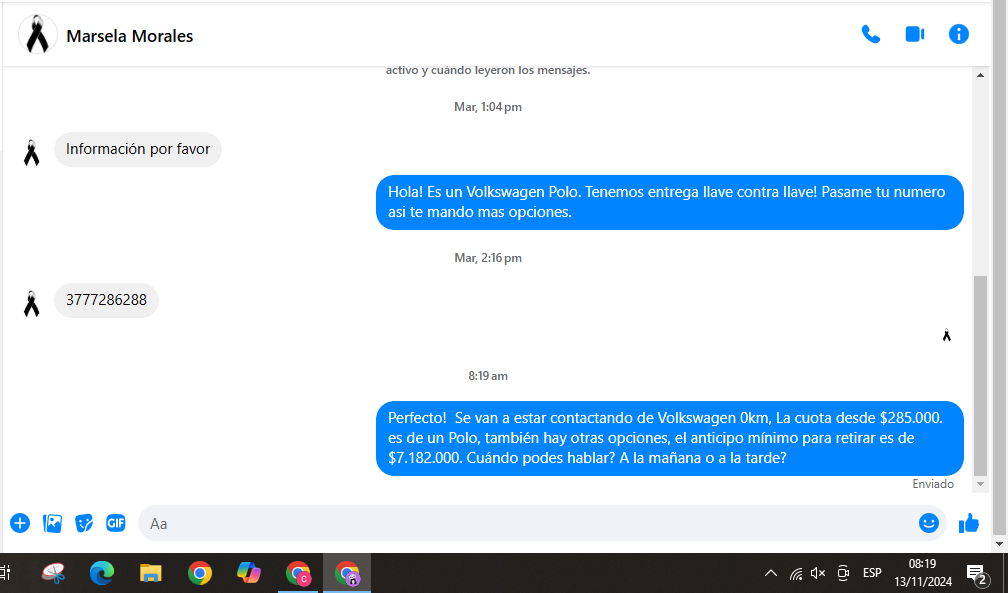Open the Windows notification center

click(976, 574)
